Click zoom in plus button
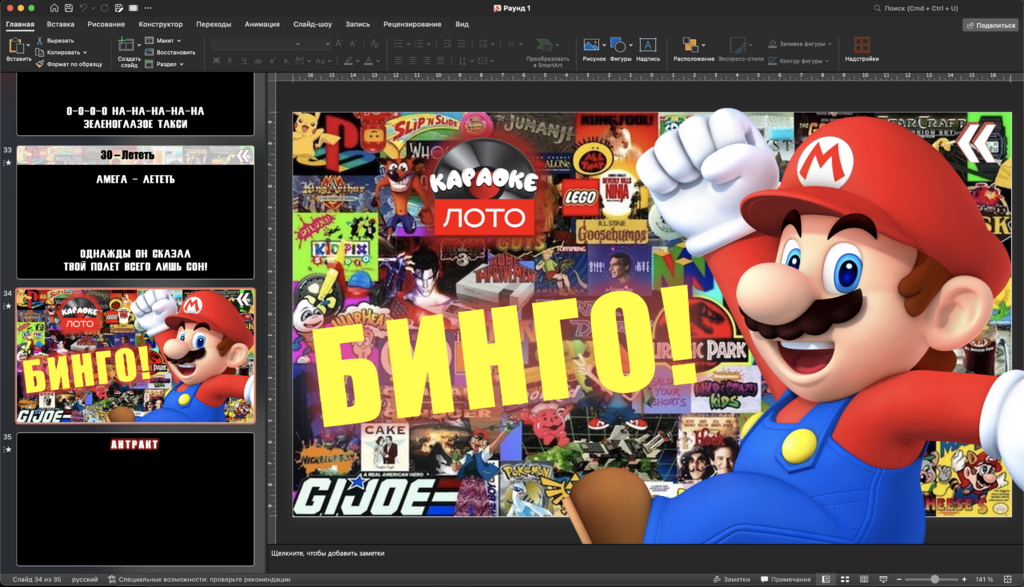Image resolution: width=1024 pixels, height=587 pixels. tap(964, 579)
